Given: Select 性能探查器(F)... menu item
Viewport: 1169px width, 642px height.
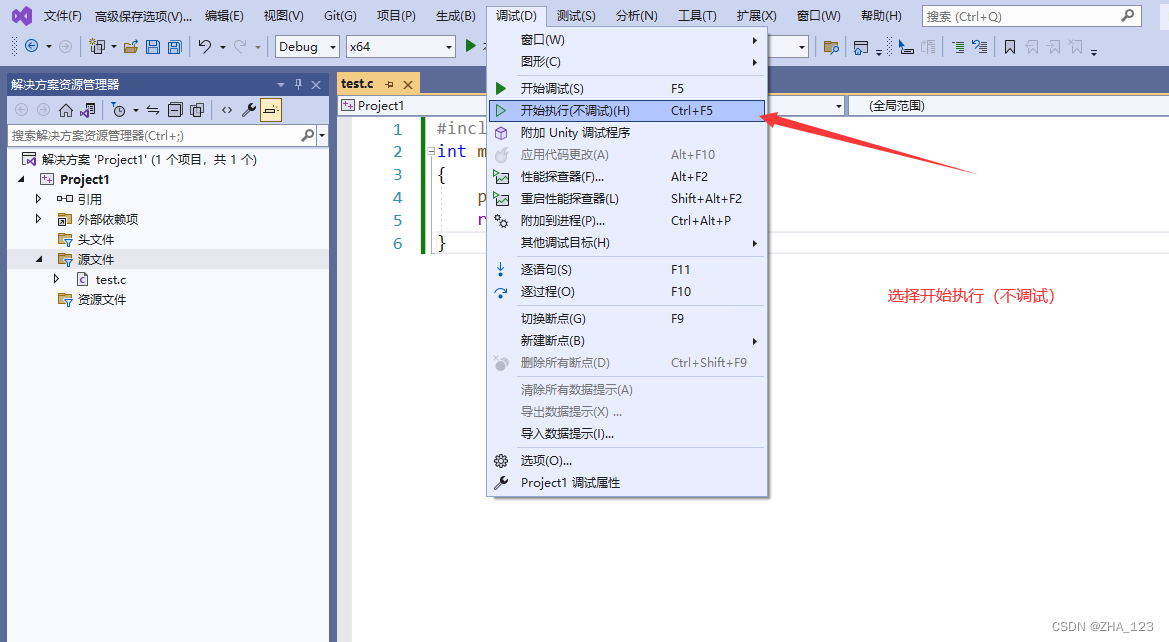Looking at the screenshot, I should [x=627, y=177].
